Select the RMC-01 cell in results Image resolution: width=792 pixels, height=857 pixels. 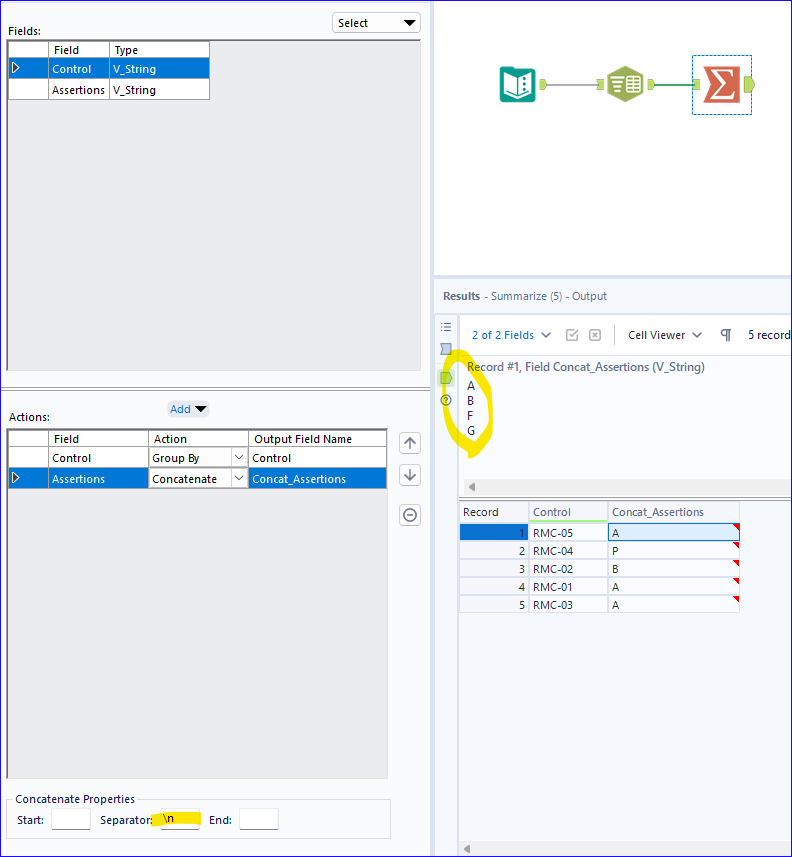point(568,587)
